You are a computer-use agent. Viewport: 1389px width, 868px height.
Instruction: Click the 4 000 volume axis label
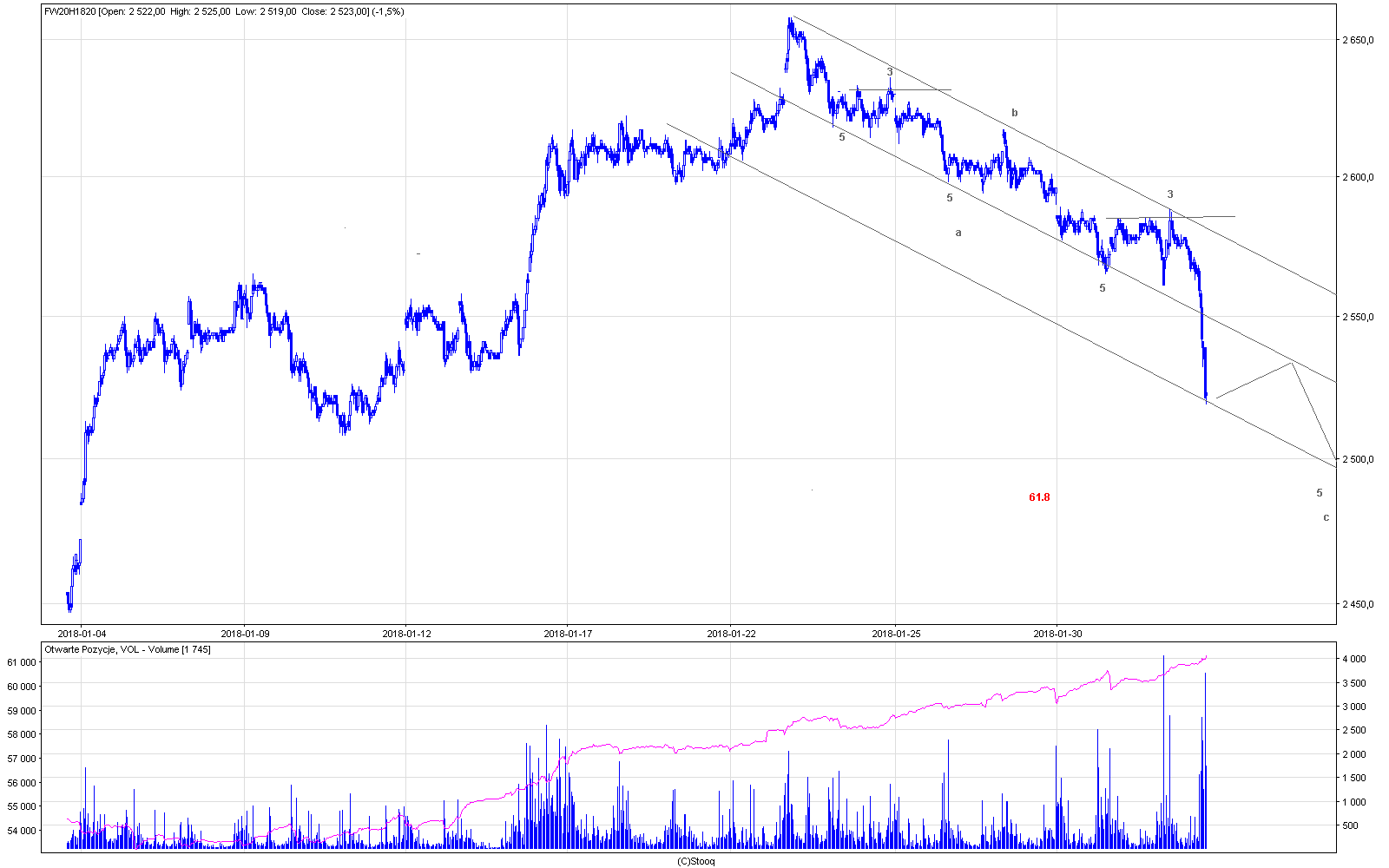(x=1355, y=660)
